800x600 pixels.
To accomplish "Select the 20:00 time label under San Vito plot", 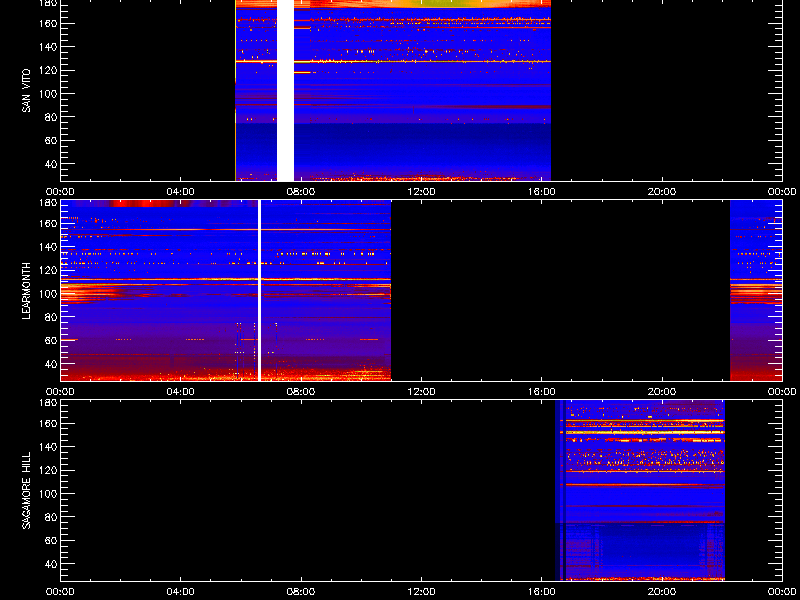I will (662, 192).
